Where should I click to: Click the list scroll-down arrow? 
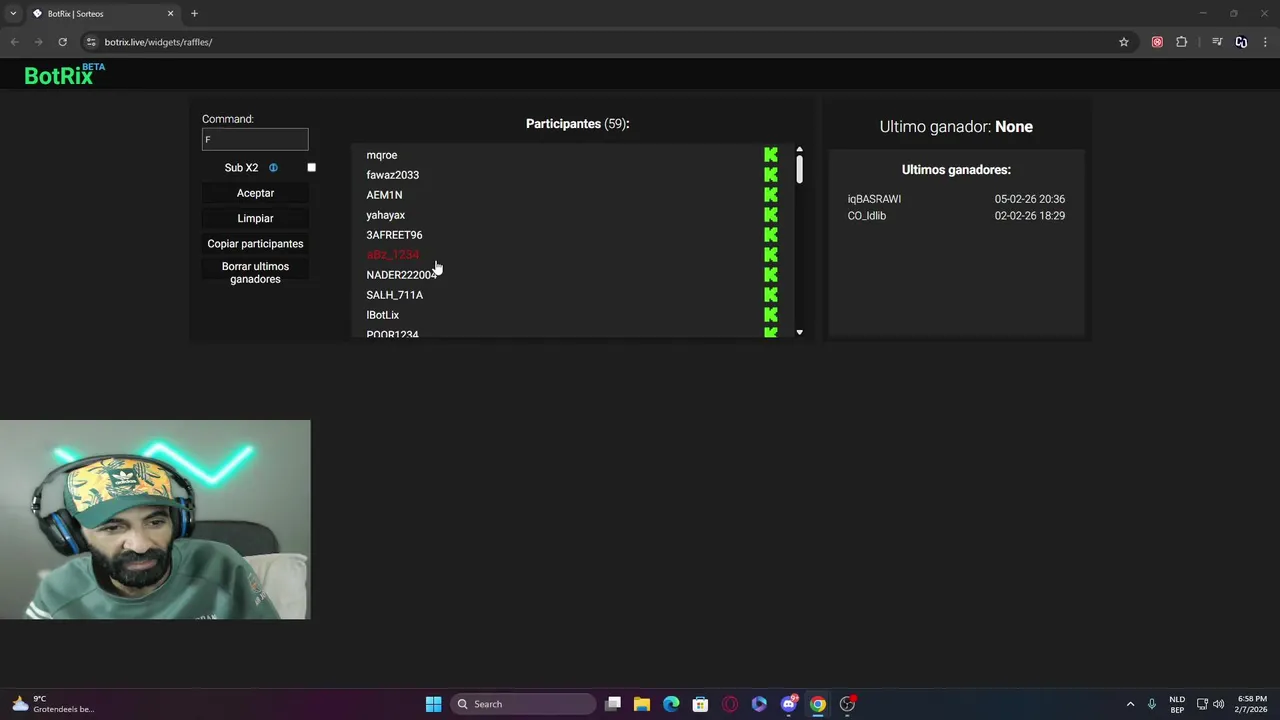(x=799, y=332)
